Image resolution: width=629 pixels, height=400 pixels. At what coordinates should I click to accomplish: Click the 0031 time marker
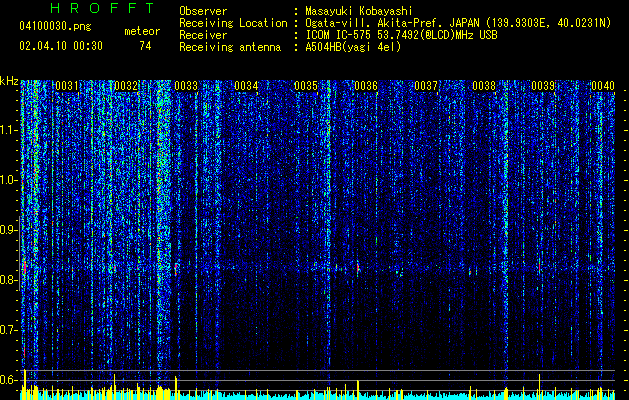[67, 86]
